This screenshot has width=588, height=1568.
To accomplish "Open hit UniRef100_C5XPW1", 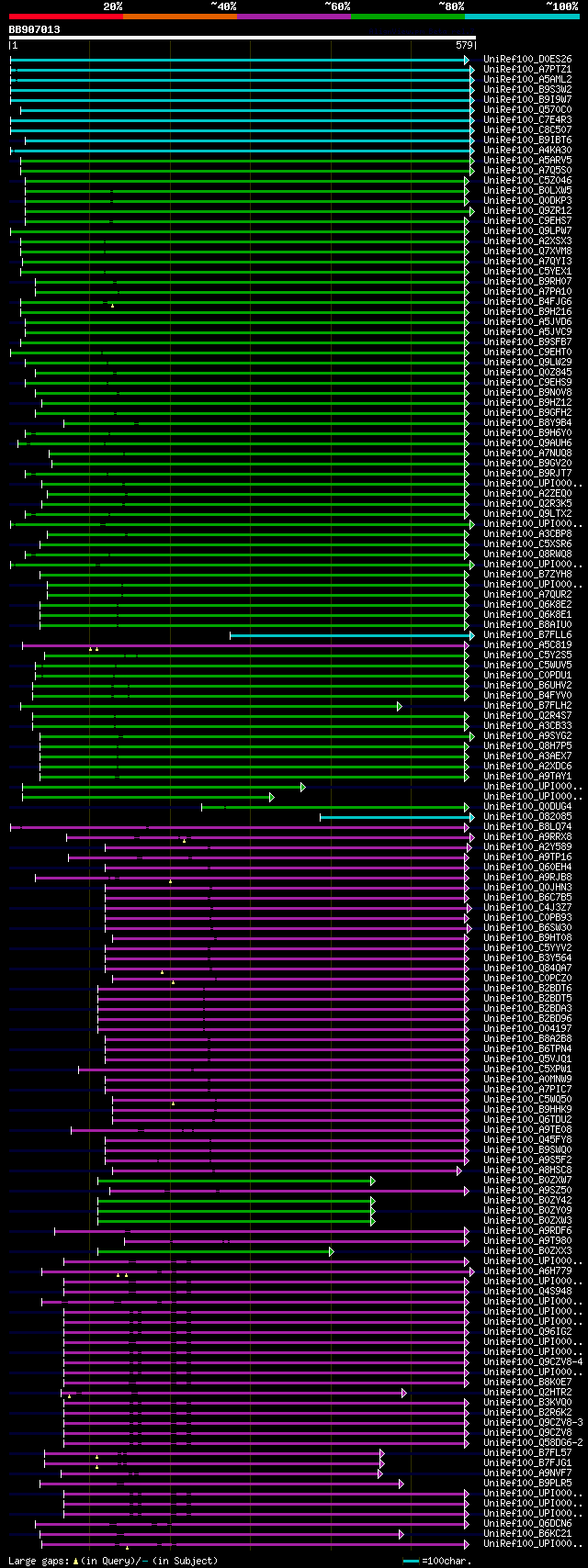I will pyautogui.click(x=527, y=1070).
